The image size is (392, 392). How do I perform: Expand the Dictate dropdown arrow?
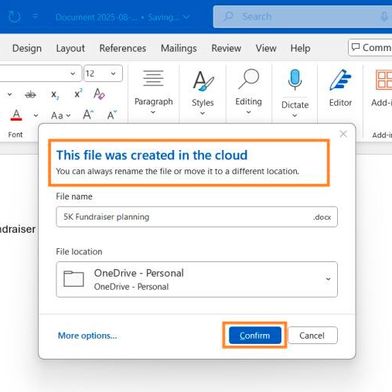(295, 115)
